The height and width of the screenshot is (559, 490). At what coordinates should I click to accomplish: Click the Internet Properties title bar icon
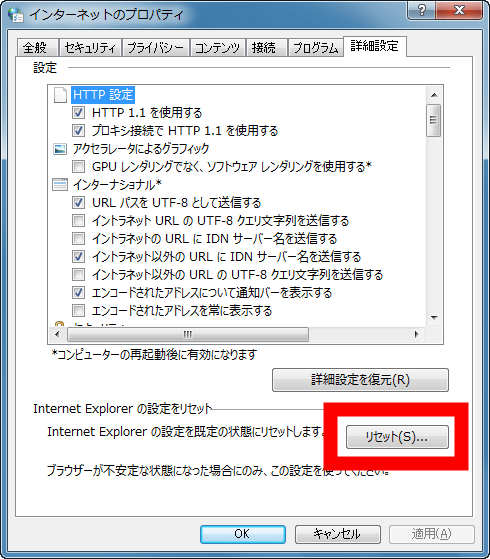(x=16, y=14)
